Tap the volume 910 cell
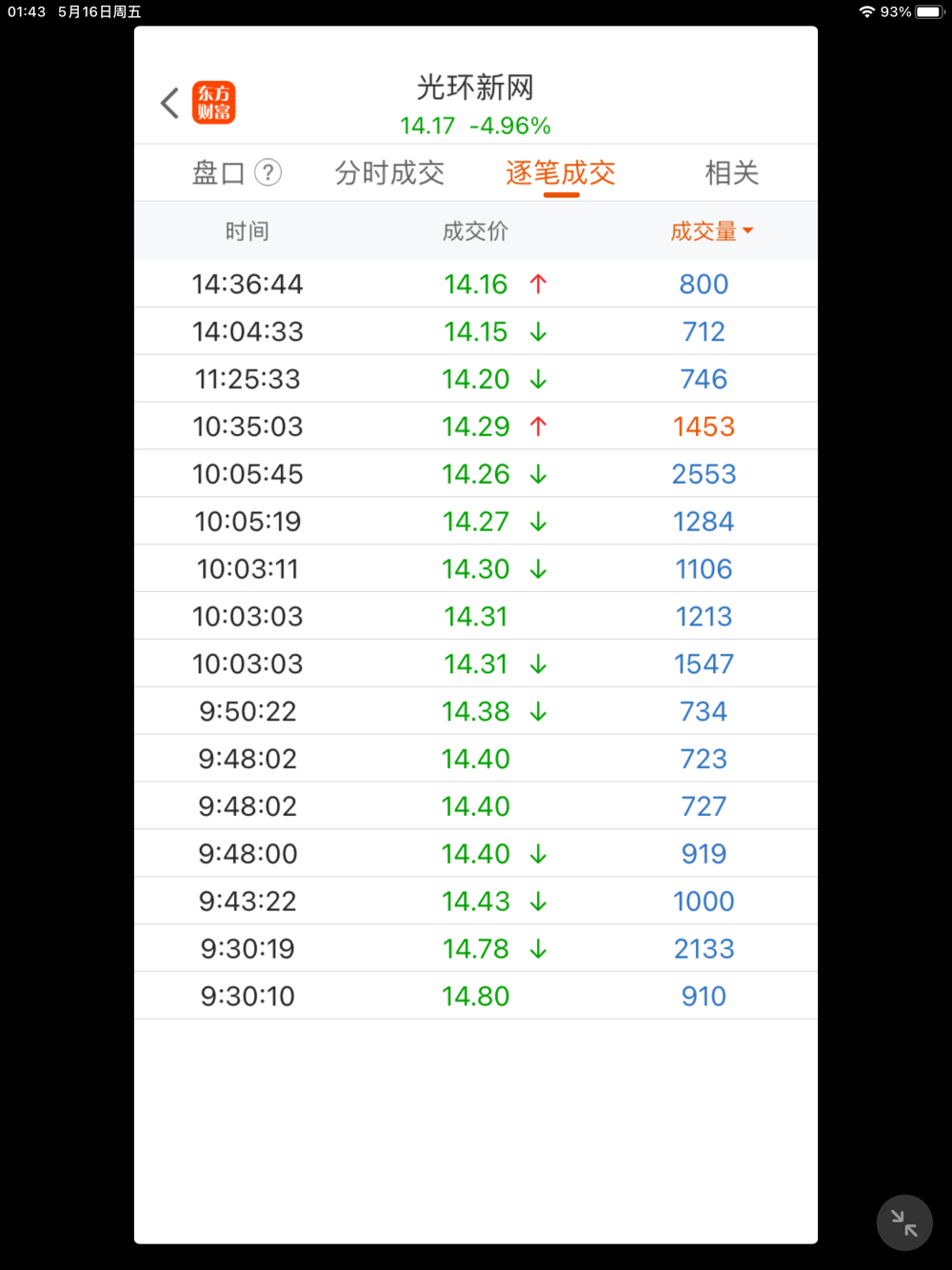Image resolution: width=952 pixels, height=1270 pixels. [704, 997]
